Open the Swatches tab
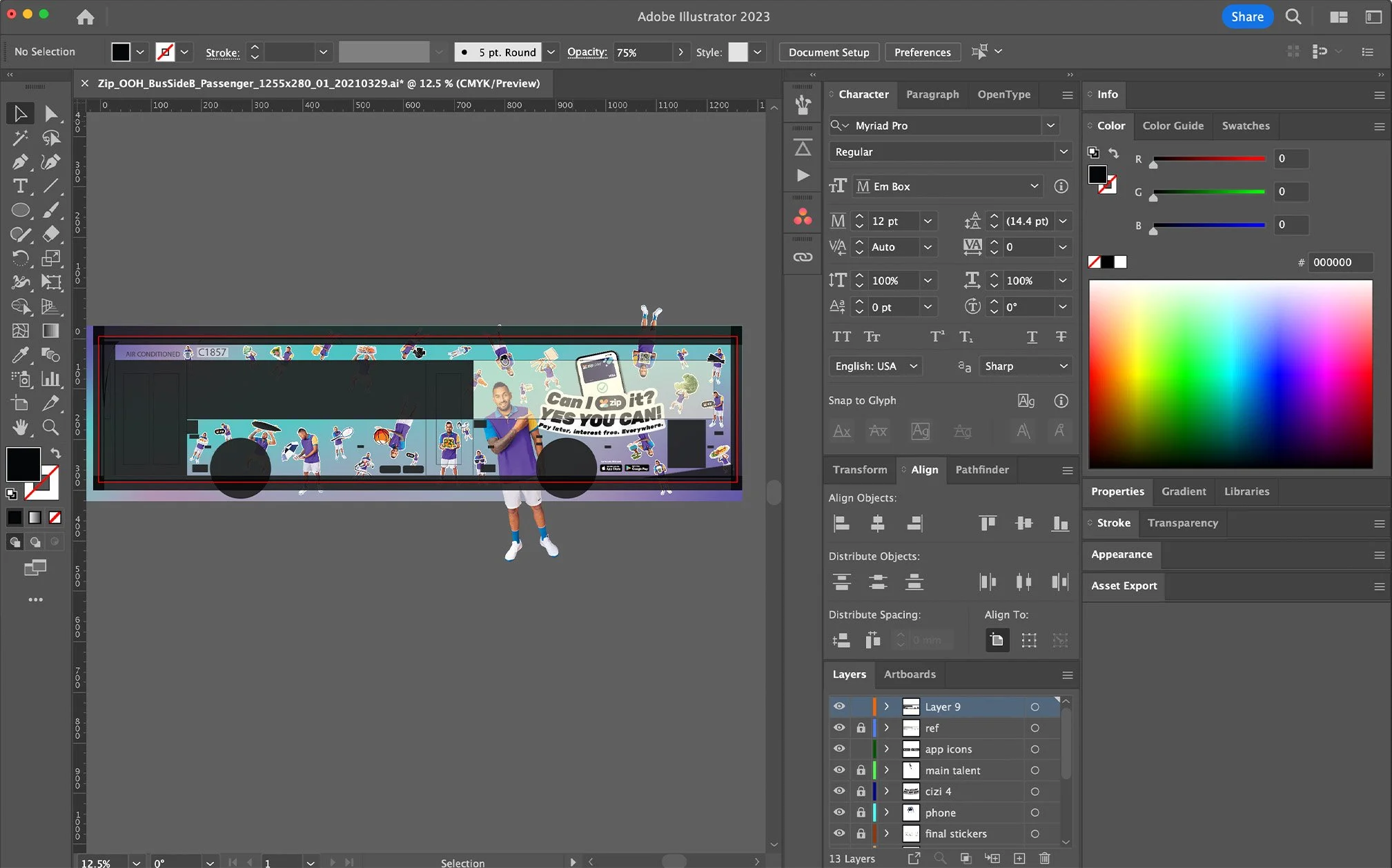Viewport: 1392px width, 868px height. tap(1245, 126)
